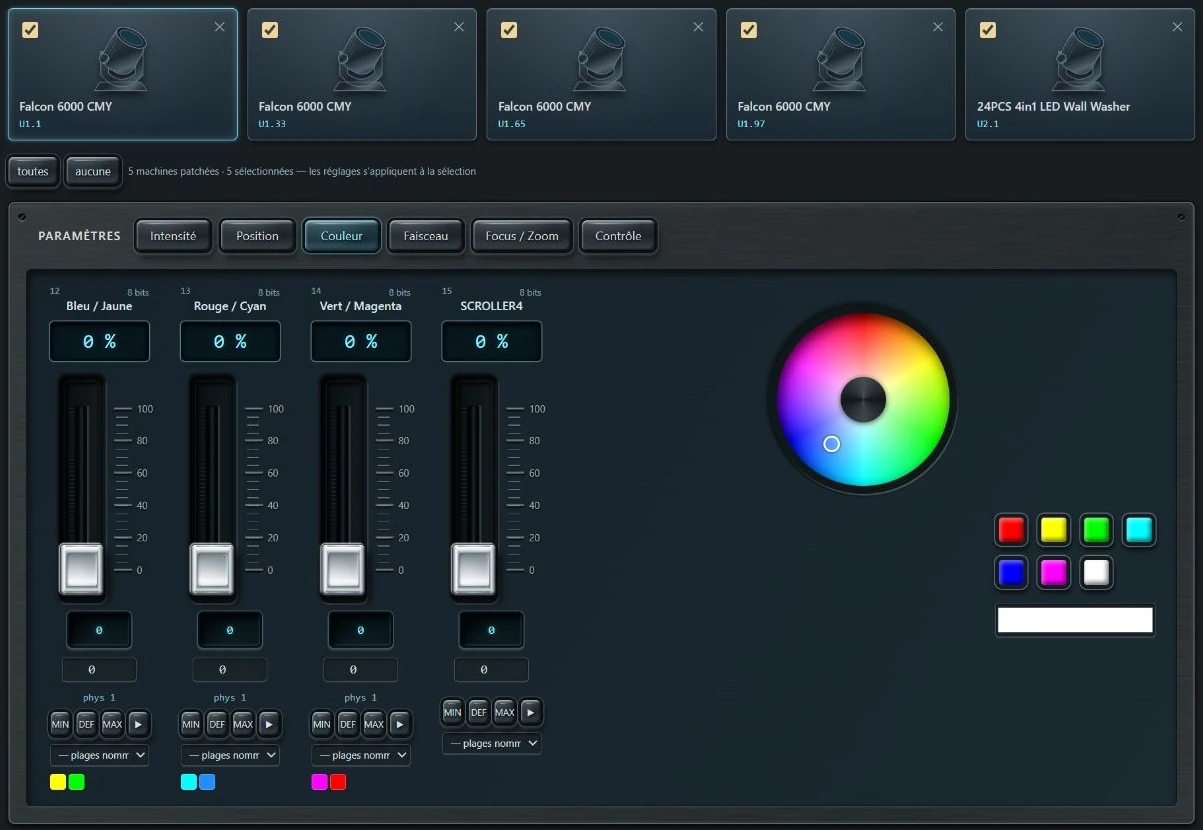Open the Contrôle parameter tab

click(618, 236)
